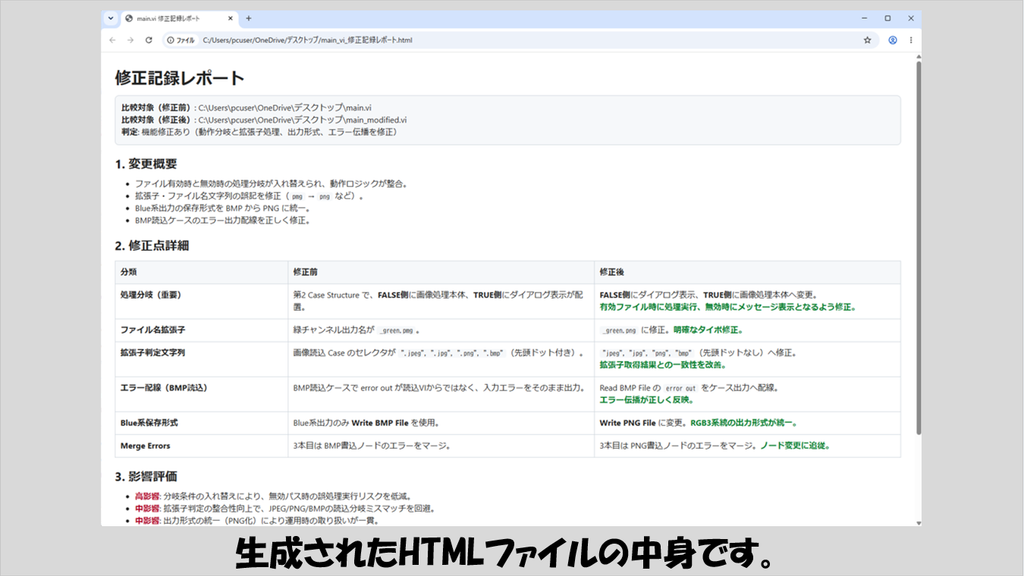1024x576 pixels.
Task: Click the Blue系保存形式 table row label
Action: click(x=149, y=423)
